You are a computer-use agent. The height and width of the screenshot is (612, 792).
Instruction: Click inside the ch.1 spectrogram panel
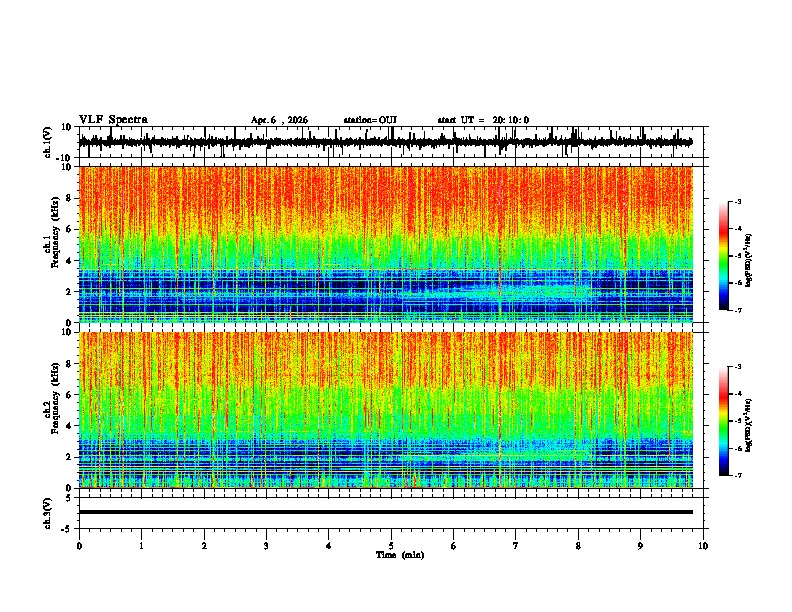385,244
